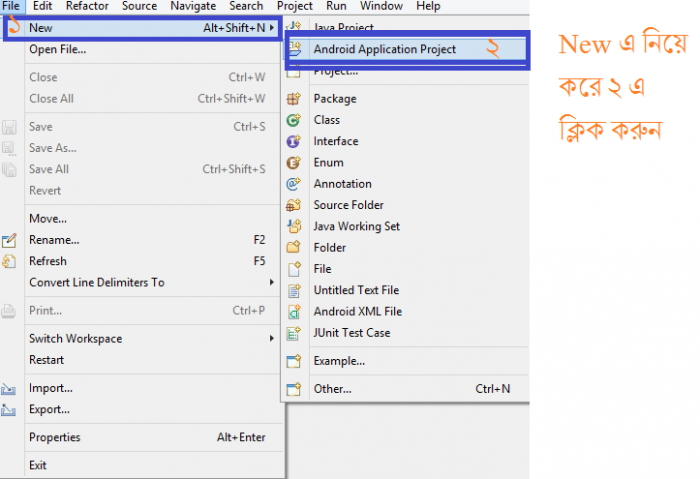Image resolution: width=700 pixels, height=479 pixels.
Task: Click the Source Folder icon
Action: click(293, 205)
